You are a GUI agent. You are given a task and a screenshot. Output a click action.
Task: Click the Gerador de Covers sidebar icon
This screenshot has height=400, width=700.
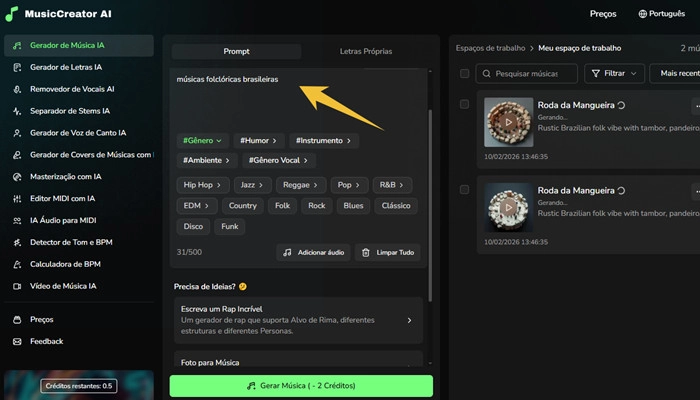17,155
